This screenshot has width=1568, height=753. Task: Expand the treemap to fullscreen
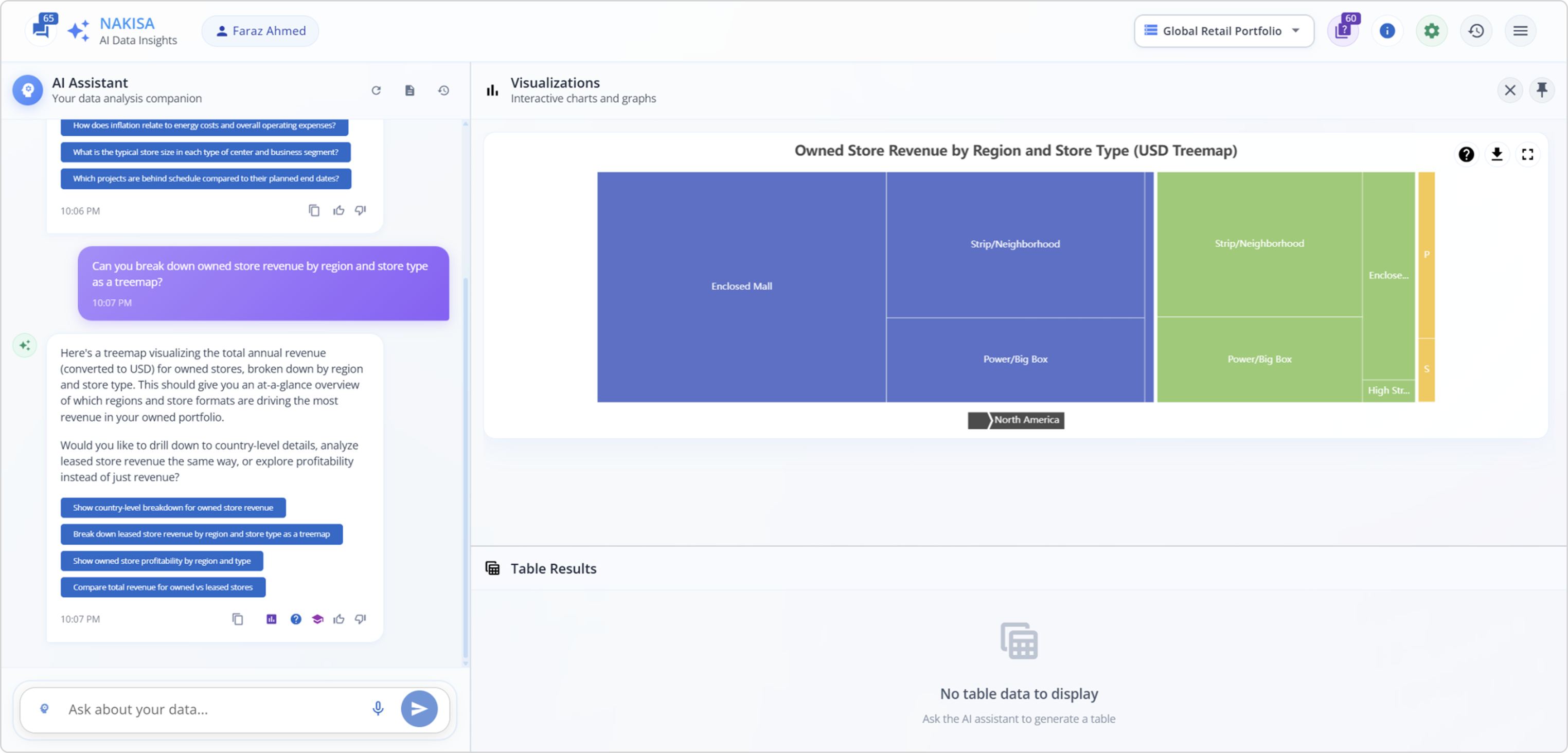point(1527,154)
